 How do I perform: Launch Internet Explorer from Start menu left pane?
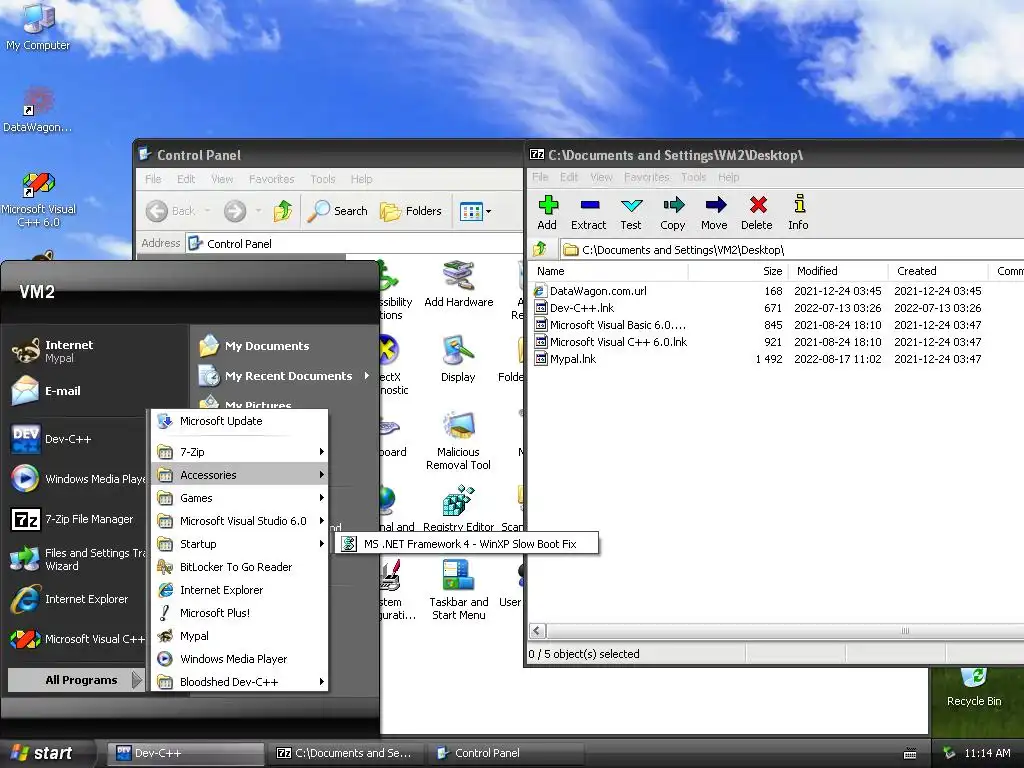tap(69, 599)
